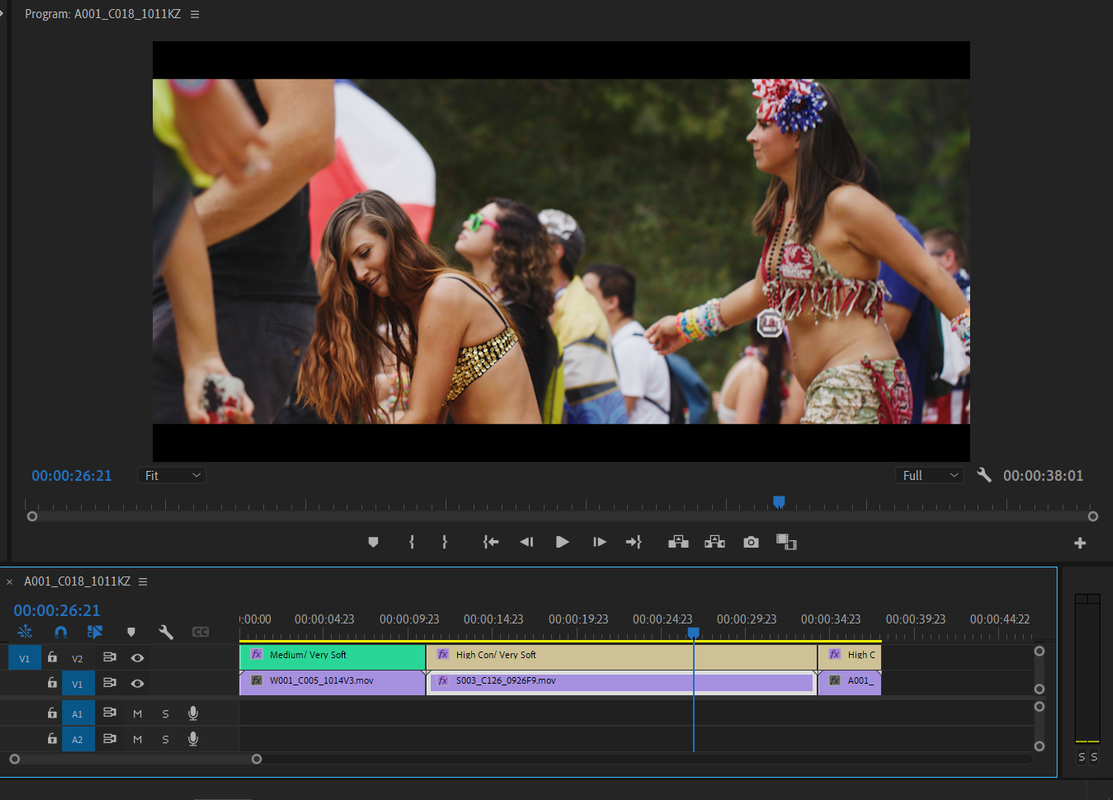Screen dimensions: 1113x800
Task: Open the Program monitor panel menu
Action: pyautogui.click(x=195, y=14)
